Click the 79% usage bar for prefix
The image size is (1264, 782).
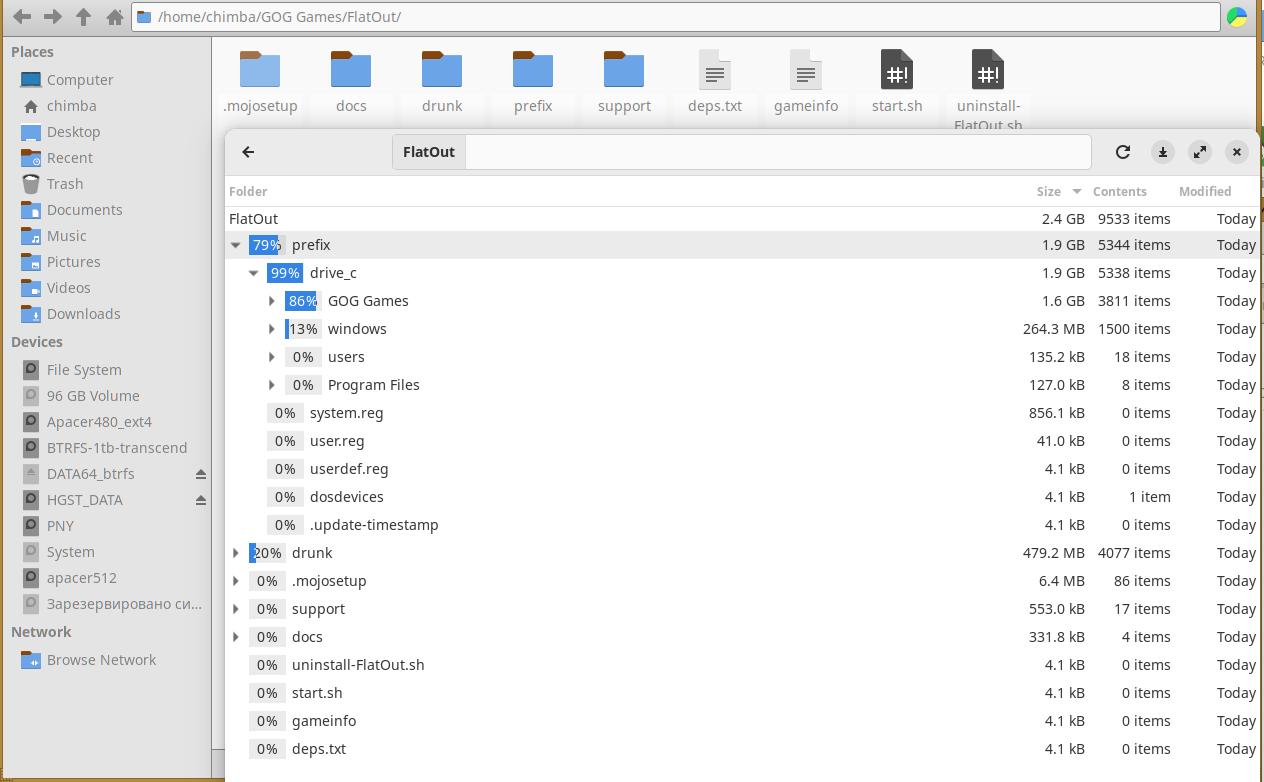click(266, 245)
